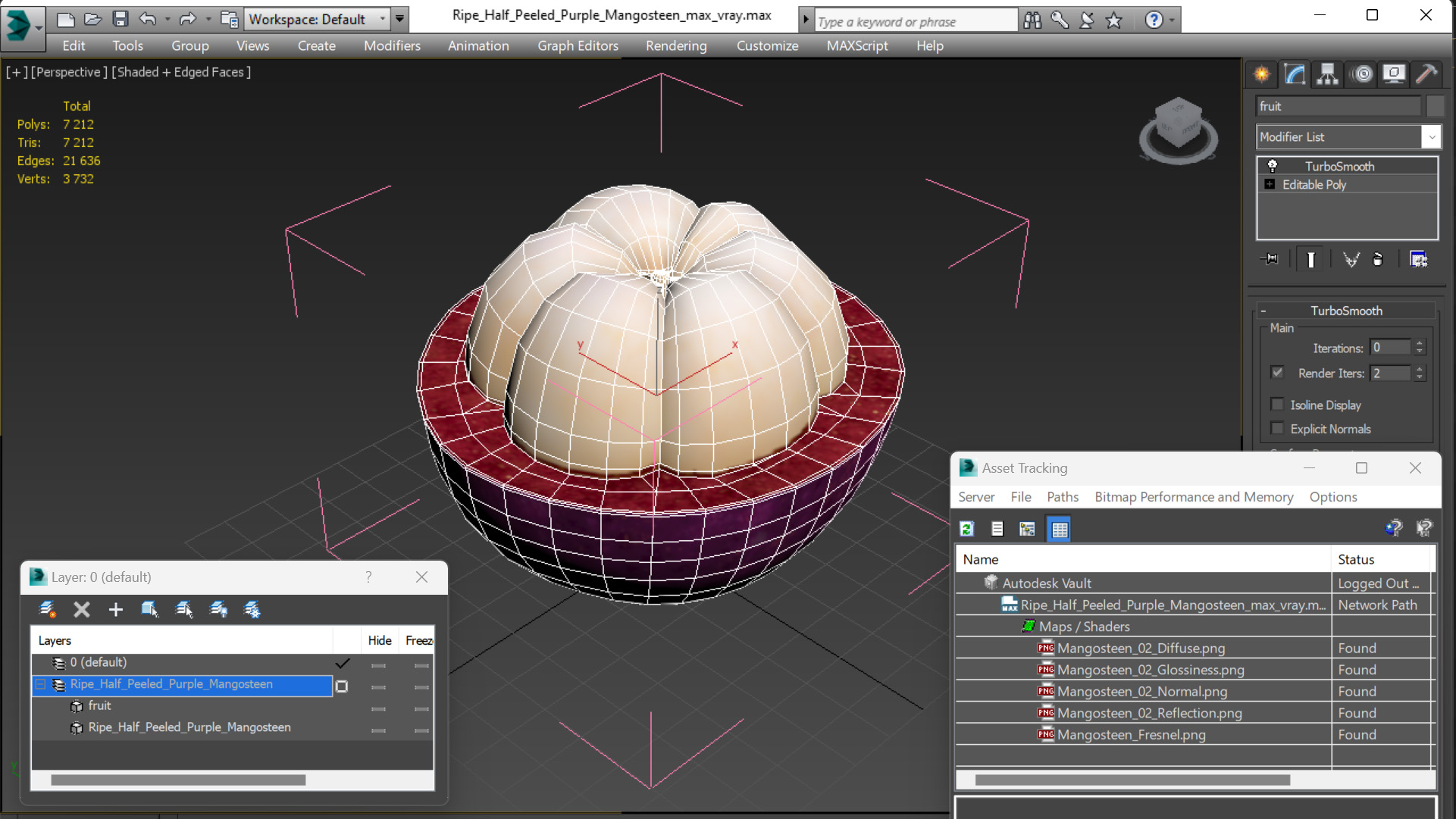Open the Utilities hammer panel tab

[1426, 73]
